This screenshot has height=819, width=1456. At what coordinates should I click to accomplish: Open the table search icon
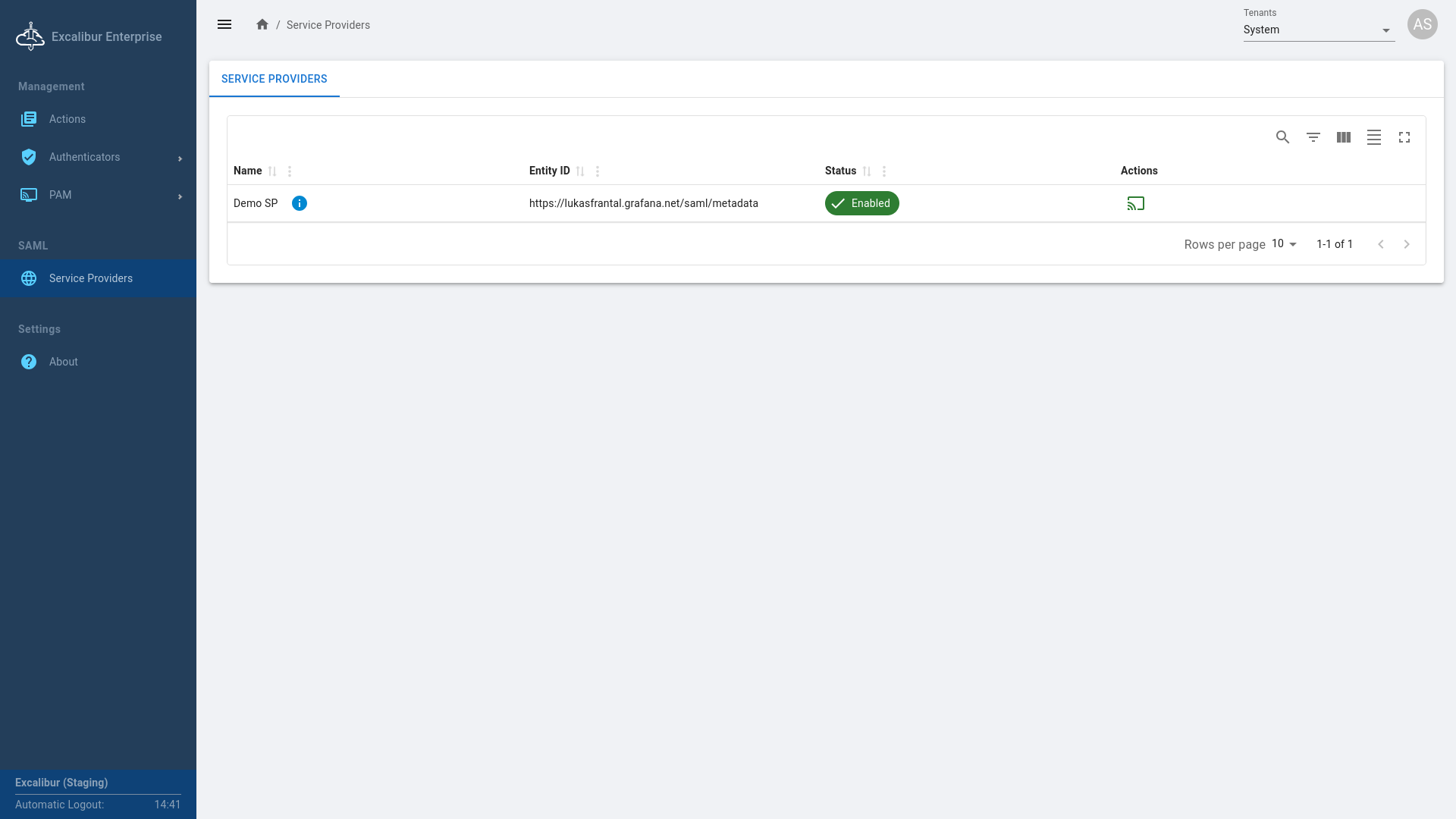pyautogui.click(x=1282, y=137)
